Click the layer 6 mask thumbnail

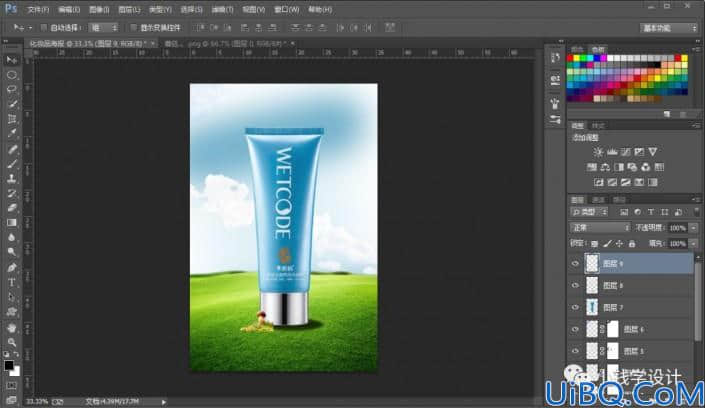click(613, 329)
